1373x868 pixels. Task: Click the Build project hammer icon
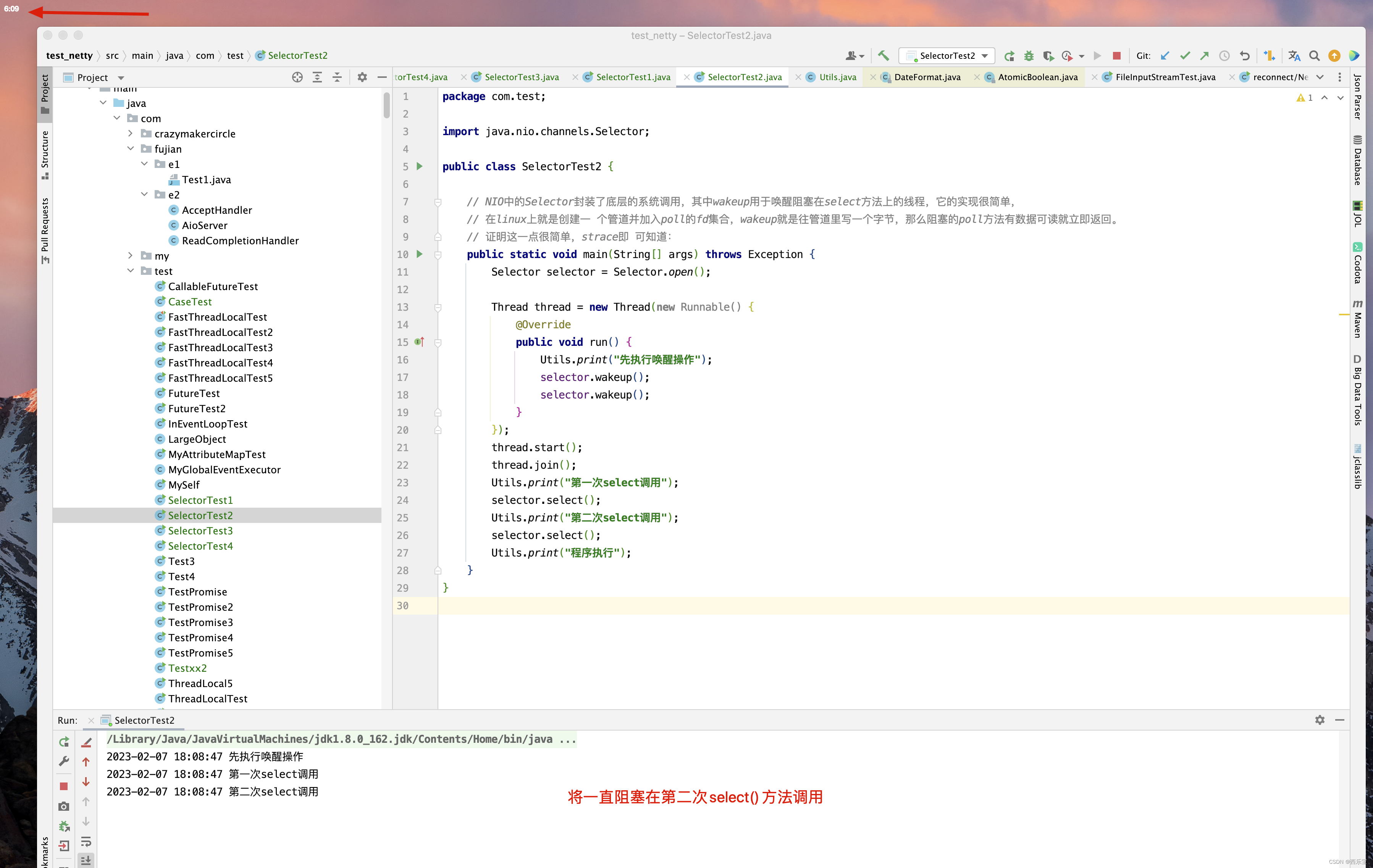click(x=883, y=55)
